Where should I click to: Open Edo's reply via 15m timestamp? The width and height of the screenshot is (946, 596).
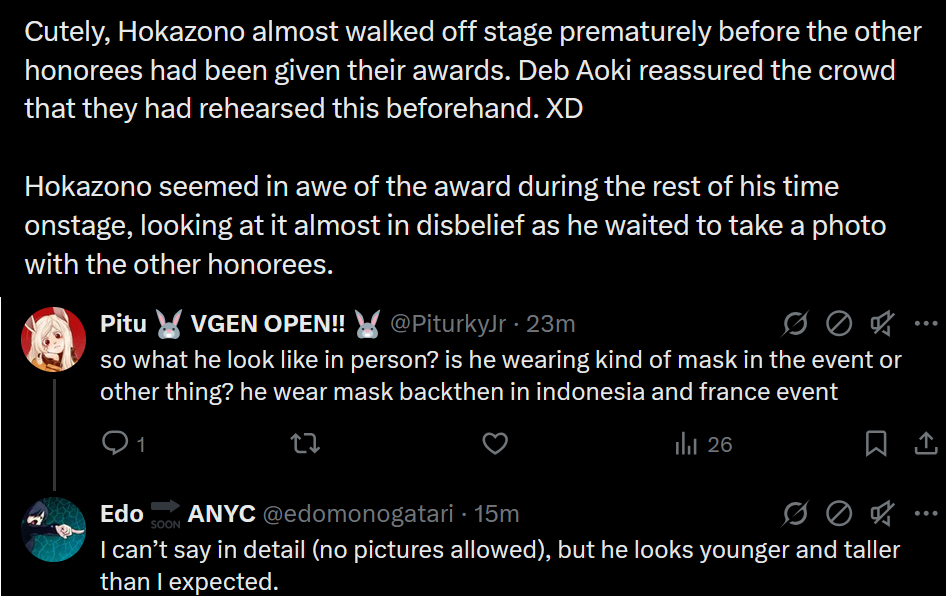point(496,514)
